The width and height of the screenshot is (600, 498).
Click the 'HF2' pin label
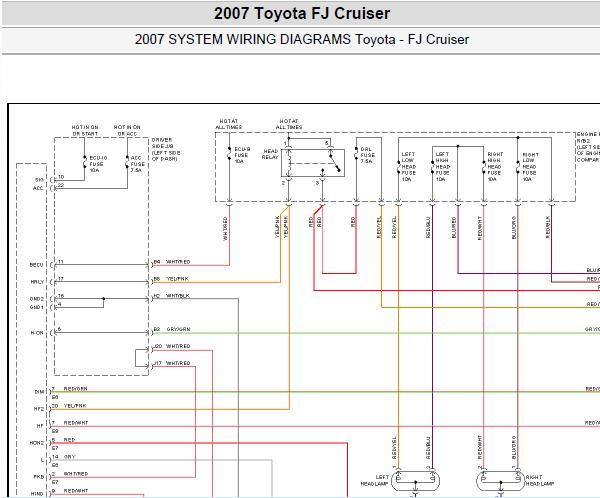(39, 409)
